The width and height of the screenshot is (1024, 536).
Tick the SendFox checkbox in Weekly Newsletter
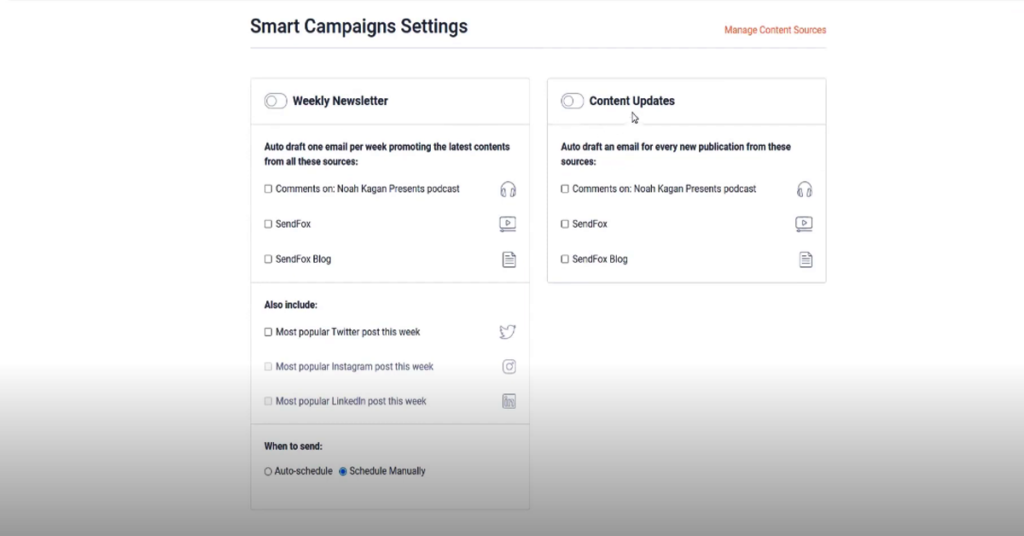pyautogui.click(x=268, y=224)
